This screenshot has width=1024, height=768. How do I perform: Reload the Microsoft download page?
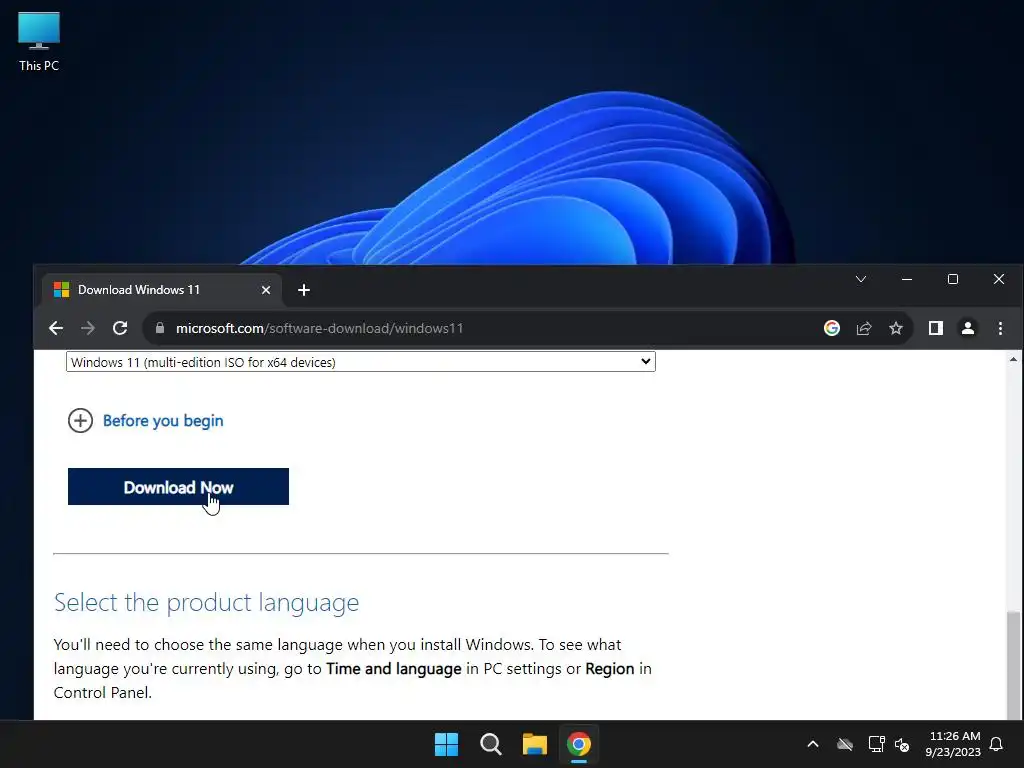(x=120, y=328)
